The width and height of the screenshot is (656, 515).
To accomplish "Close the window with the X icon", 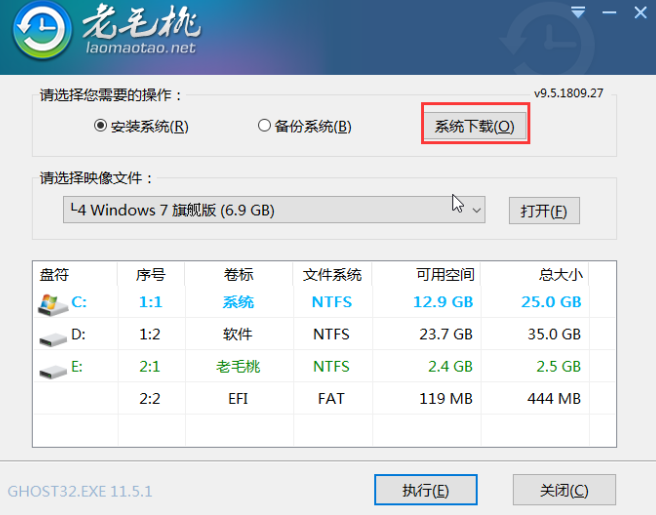I will pos(635,13).
